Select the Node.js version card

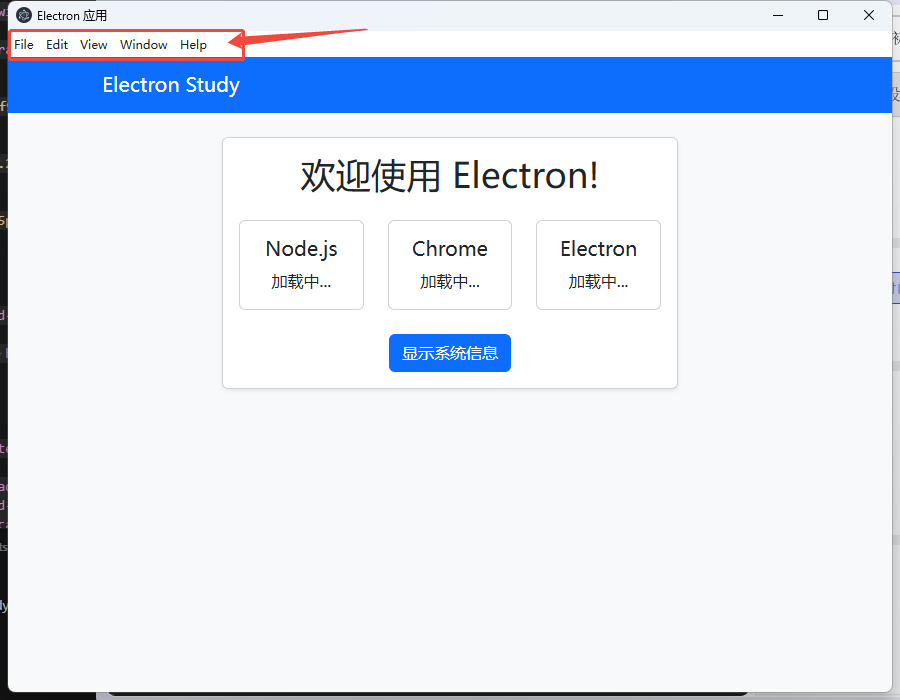301,265
